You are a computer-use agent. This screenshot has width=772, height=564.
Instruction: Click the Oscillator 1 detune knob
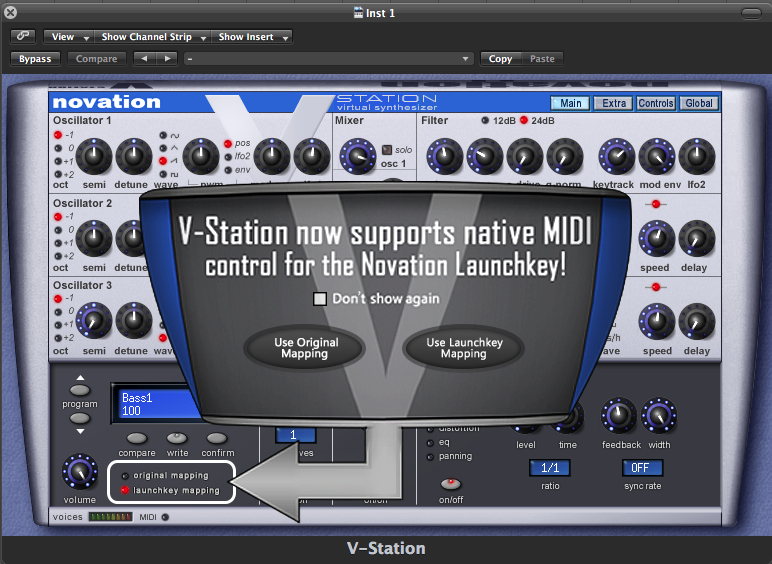coord(133,157)
